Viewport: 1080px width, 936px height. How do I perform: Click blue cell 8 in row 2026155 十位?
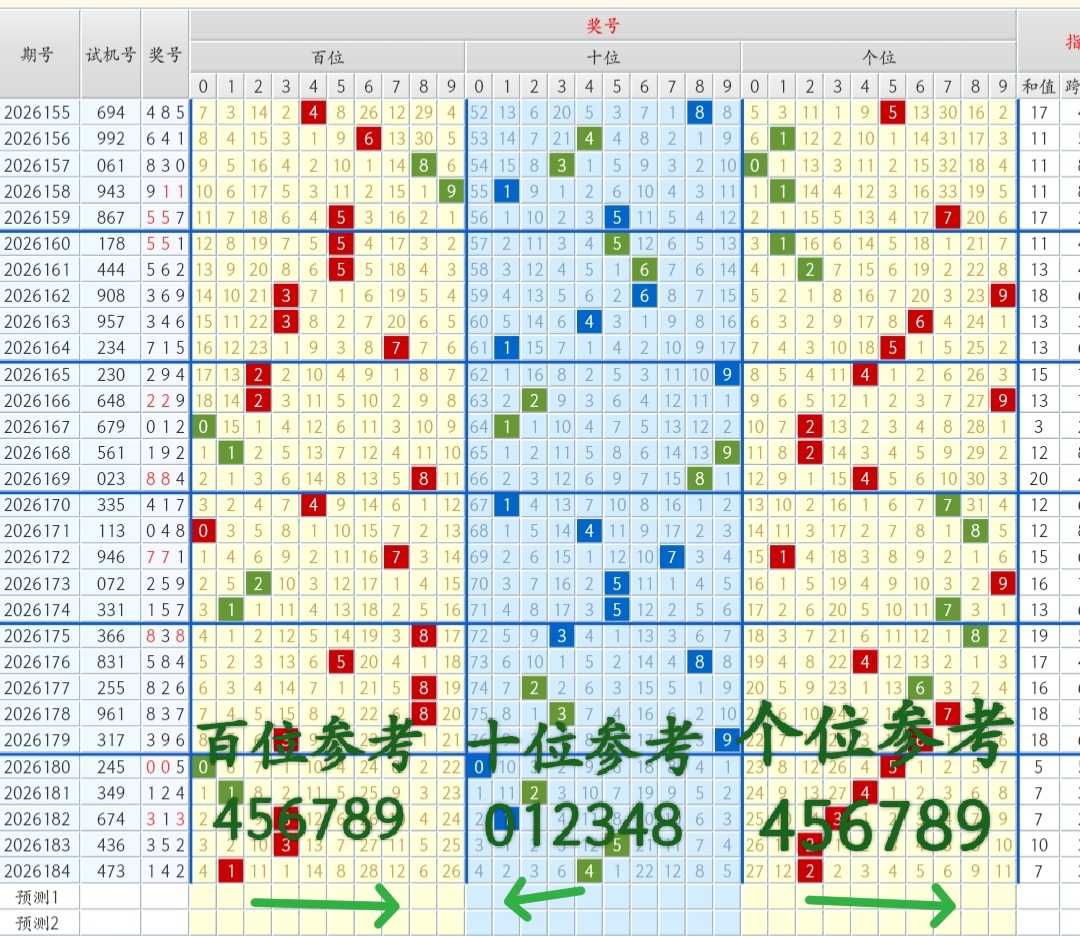699,112
